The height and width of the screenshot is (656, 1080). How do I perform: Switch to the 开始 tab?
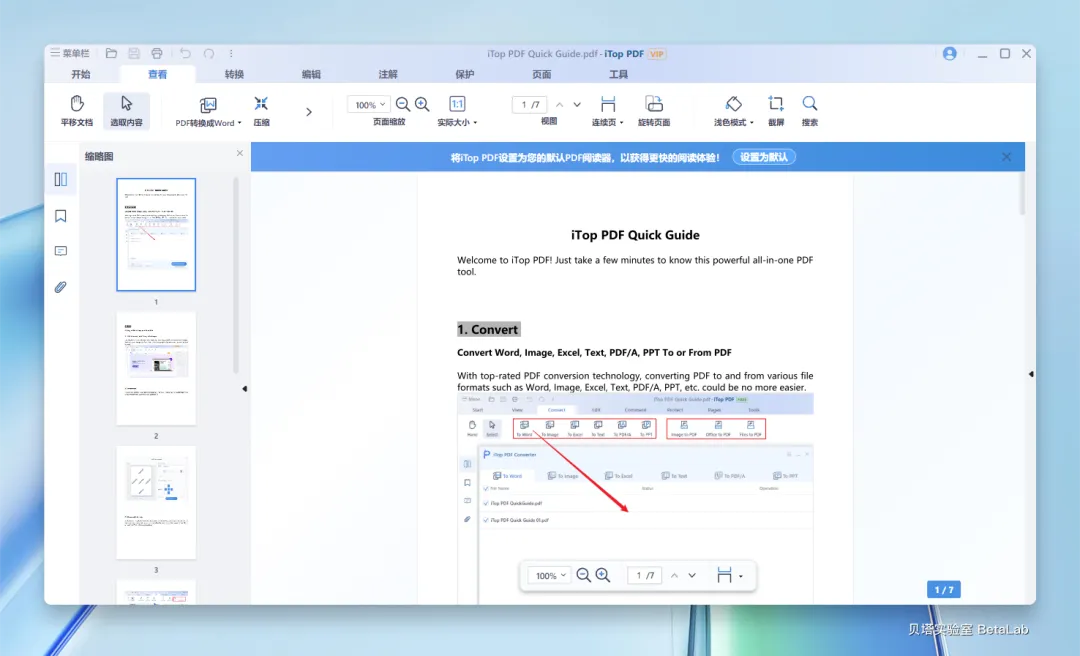81,74
